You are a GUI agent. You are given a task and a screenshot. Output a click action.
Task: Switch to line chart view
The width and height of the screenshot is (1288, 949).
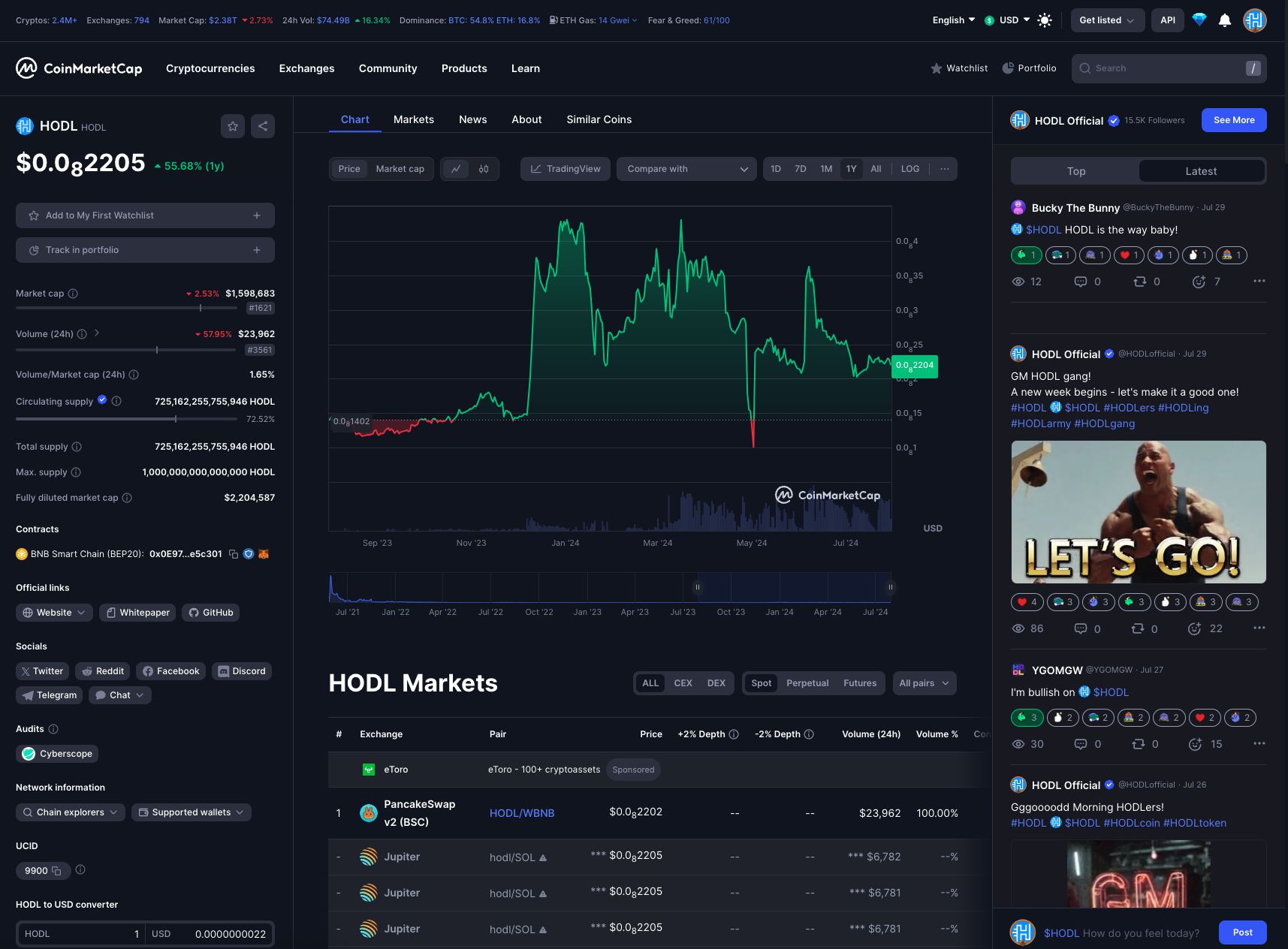tap(456, 169)
